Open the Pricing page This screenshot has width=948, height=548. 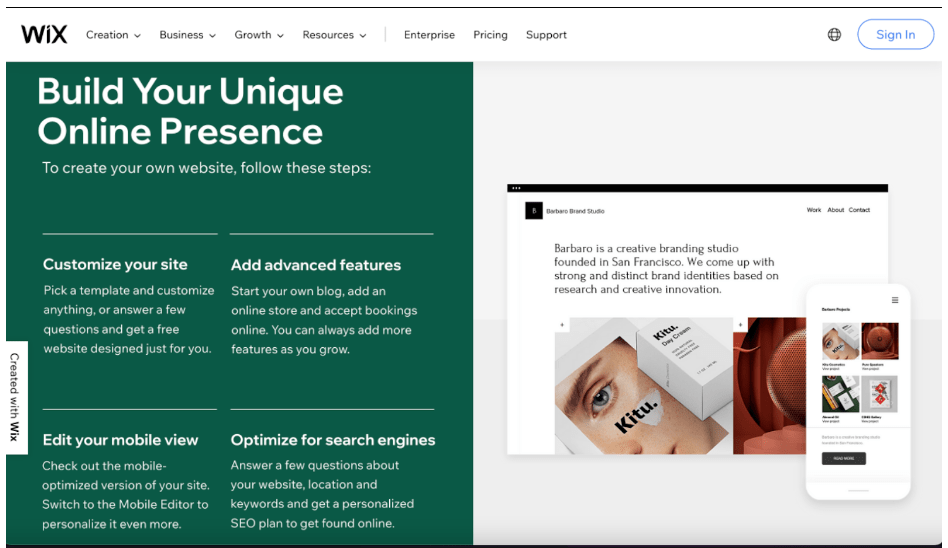[x=490, y=35]
